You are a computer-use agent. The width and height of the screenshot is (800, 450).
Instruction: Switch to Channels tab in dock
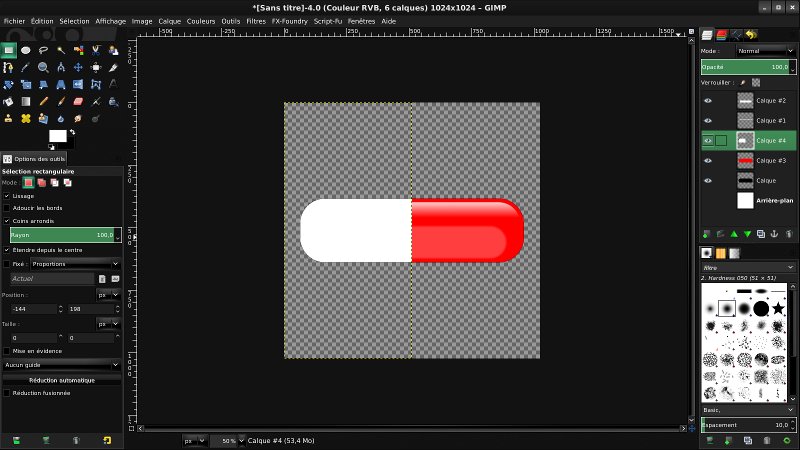pos(721,35)
